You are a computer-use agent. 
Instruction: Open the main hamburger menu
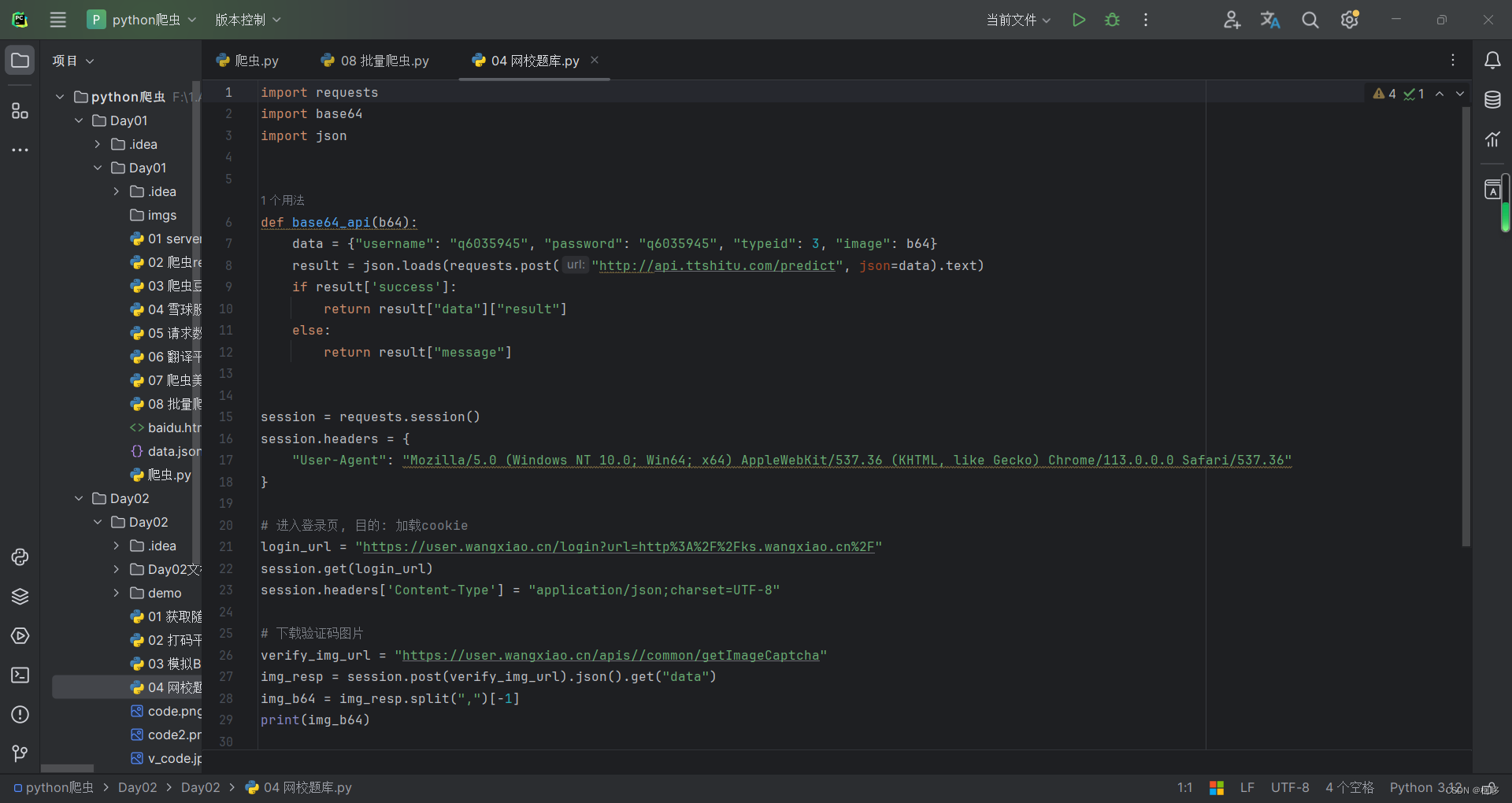tap(58, 20)
